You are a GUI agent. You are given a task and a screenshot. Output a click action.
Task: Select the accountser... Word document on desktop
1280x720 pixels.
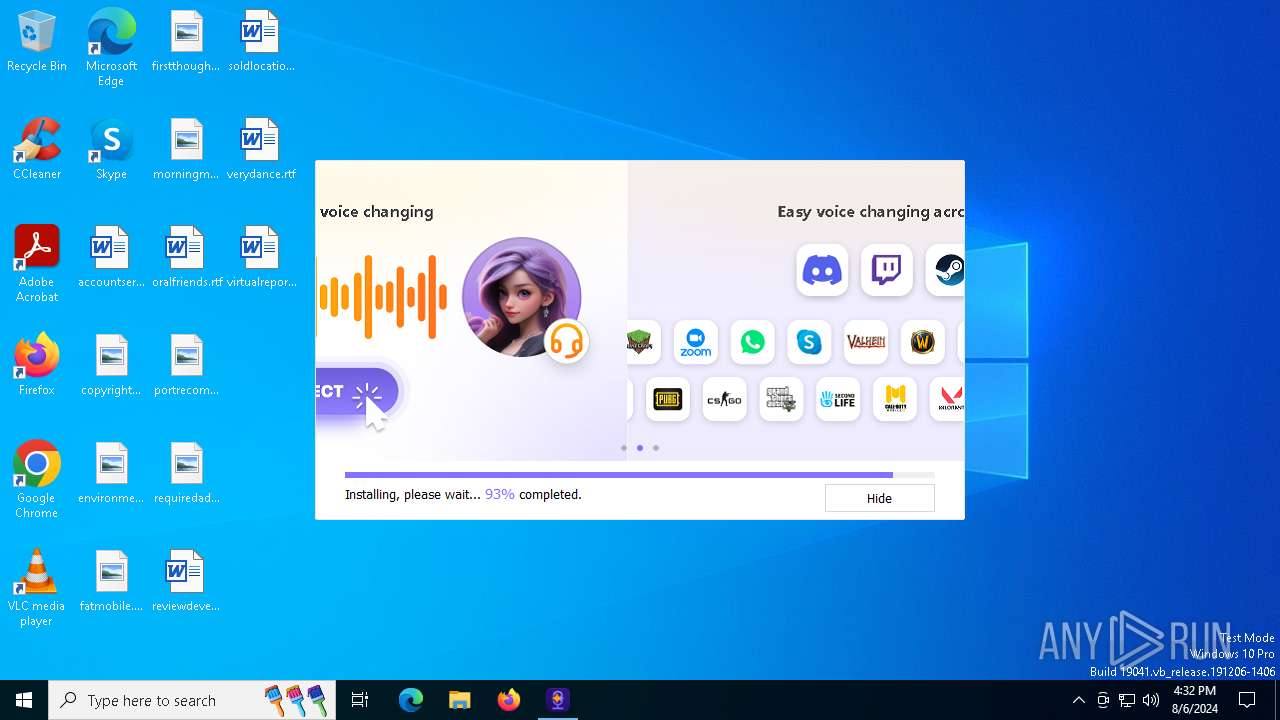coord(111,258)
